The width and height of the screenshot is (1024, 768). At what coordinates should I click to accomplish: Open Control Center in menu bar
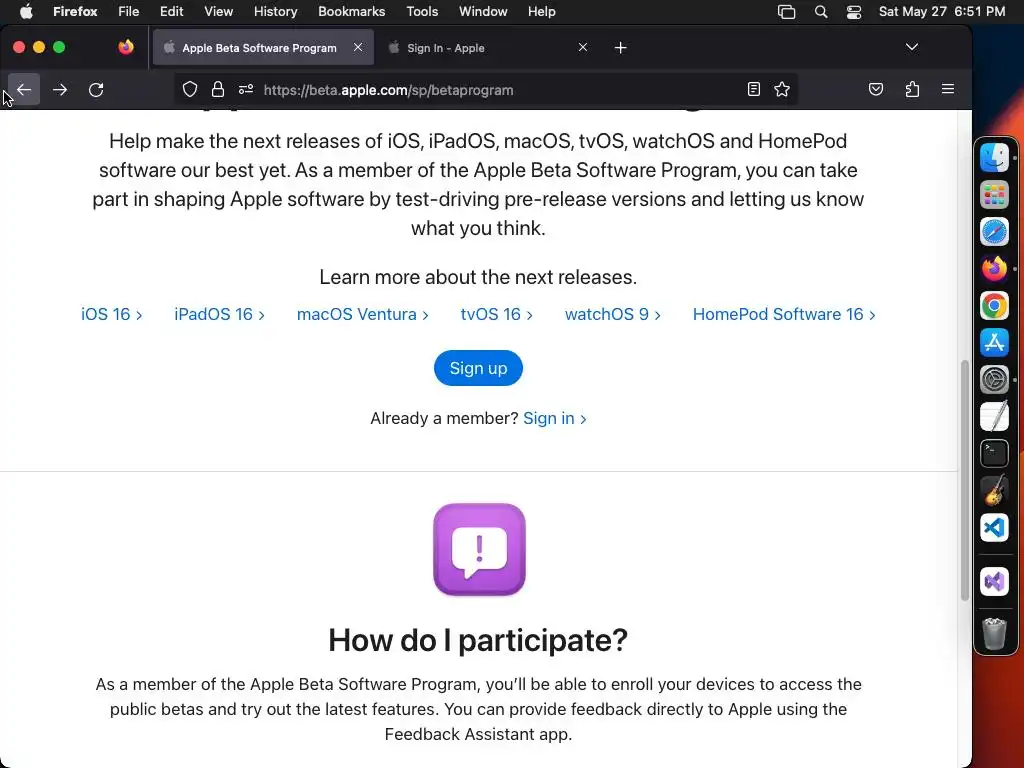(x=854, y=12)
